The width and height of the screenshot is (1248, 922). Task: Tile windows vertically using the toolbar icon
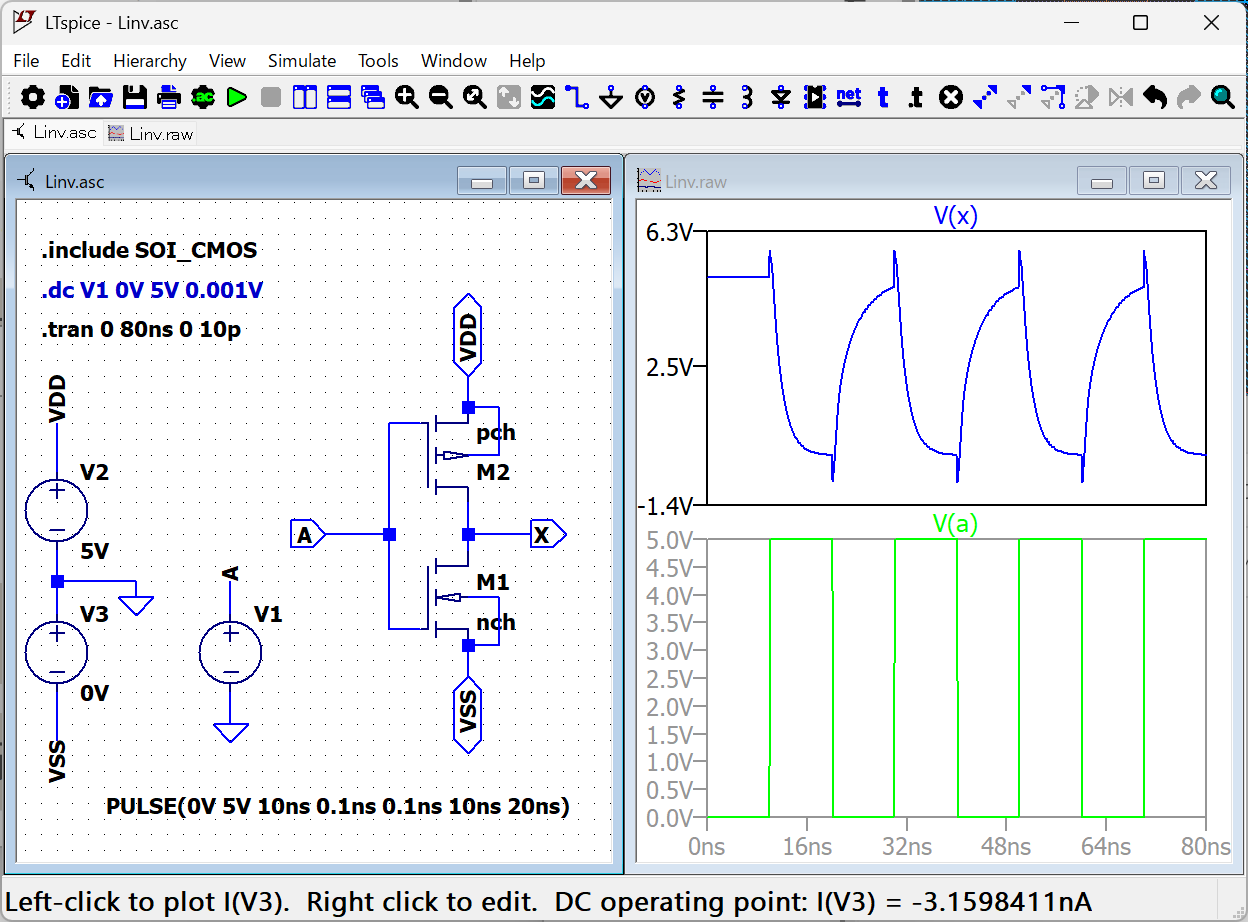tap(305, 97)
